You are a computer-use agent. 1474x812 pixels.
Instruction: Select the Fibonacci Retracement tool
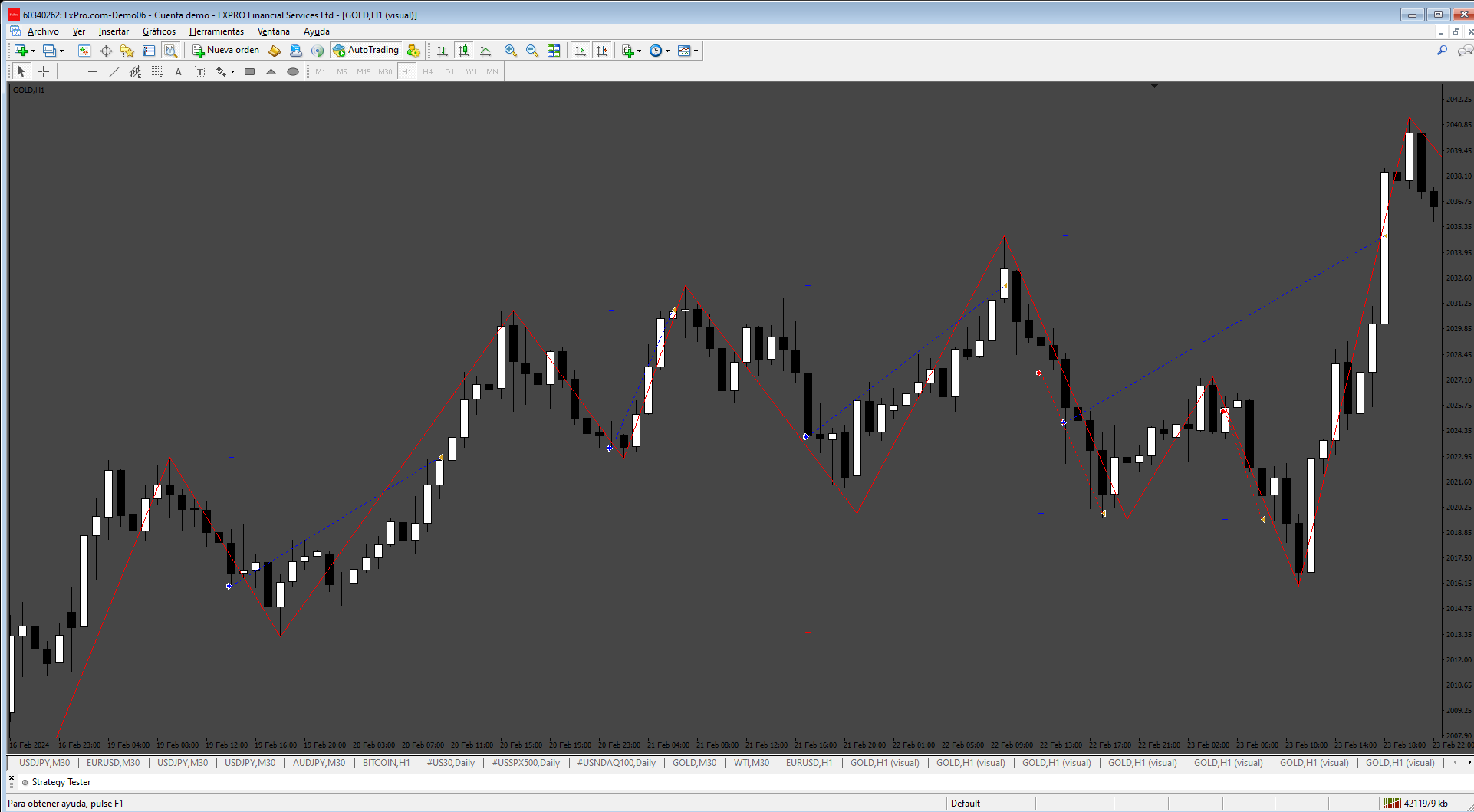tap(157, 71)
